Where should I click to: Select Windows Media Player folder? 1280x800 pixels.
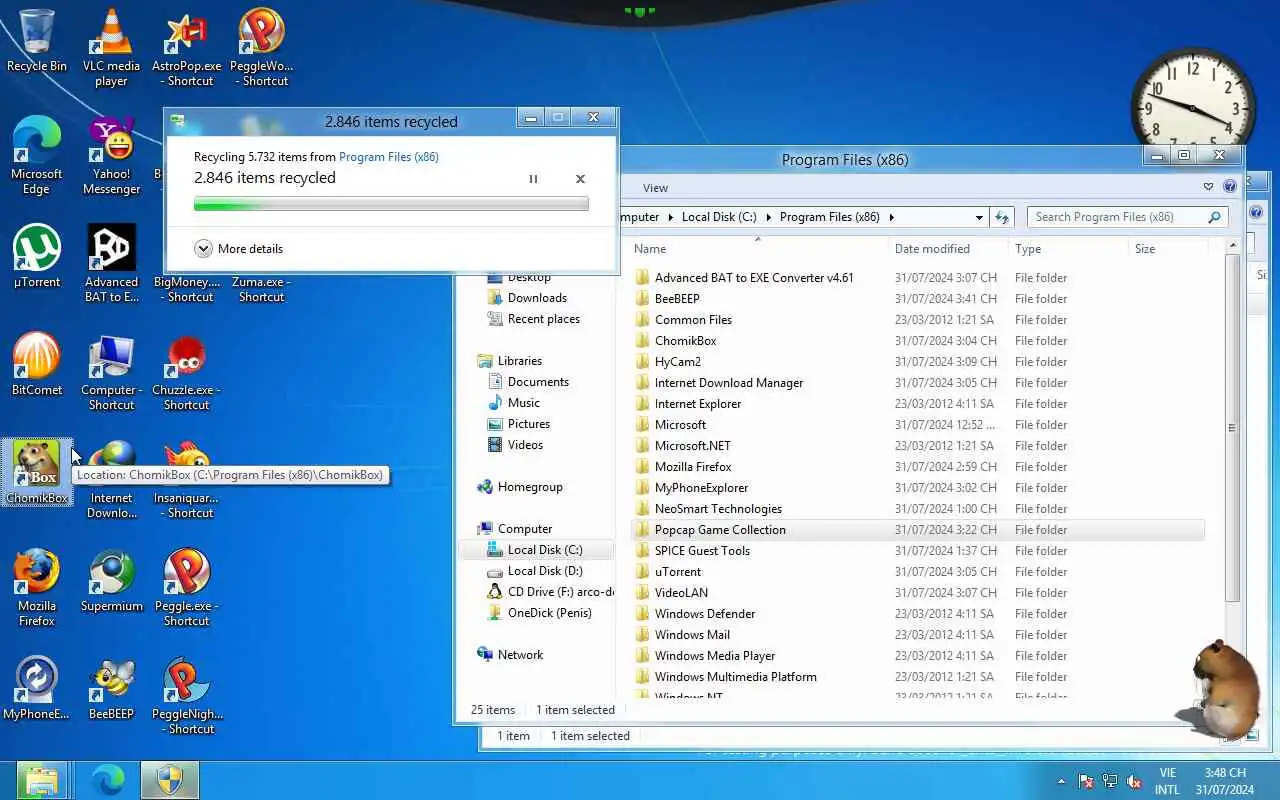click(918, 656)
